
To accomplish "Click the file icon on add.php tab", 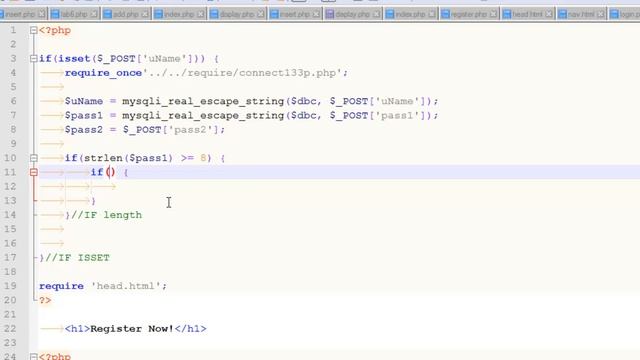I will tap(107, 14).
